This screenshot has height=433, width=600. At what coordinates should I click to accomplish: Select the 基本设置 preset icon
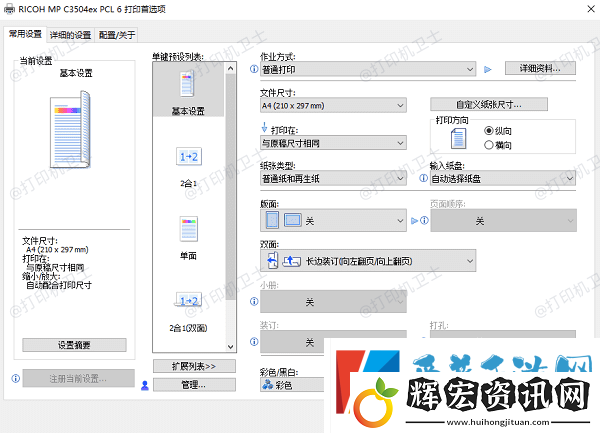188,84
